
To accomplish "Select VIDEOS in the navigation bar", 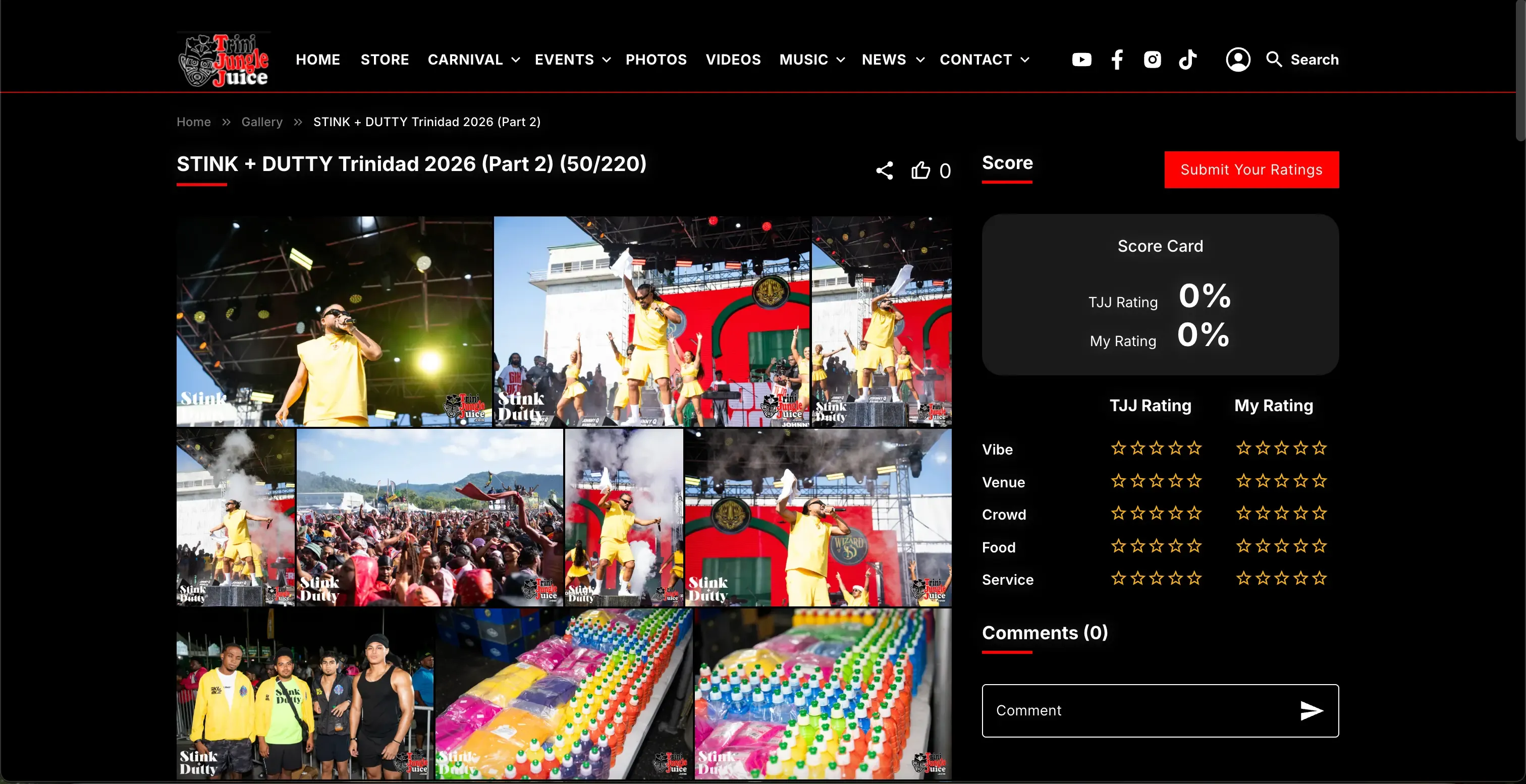I will pos(733,59).
